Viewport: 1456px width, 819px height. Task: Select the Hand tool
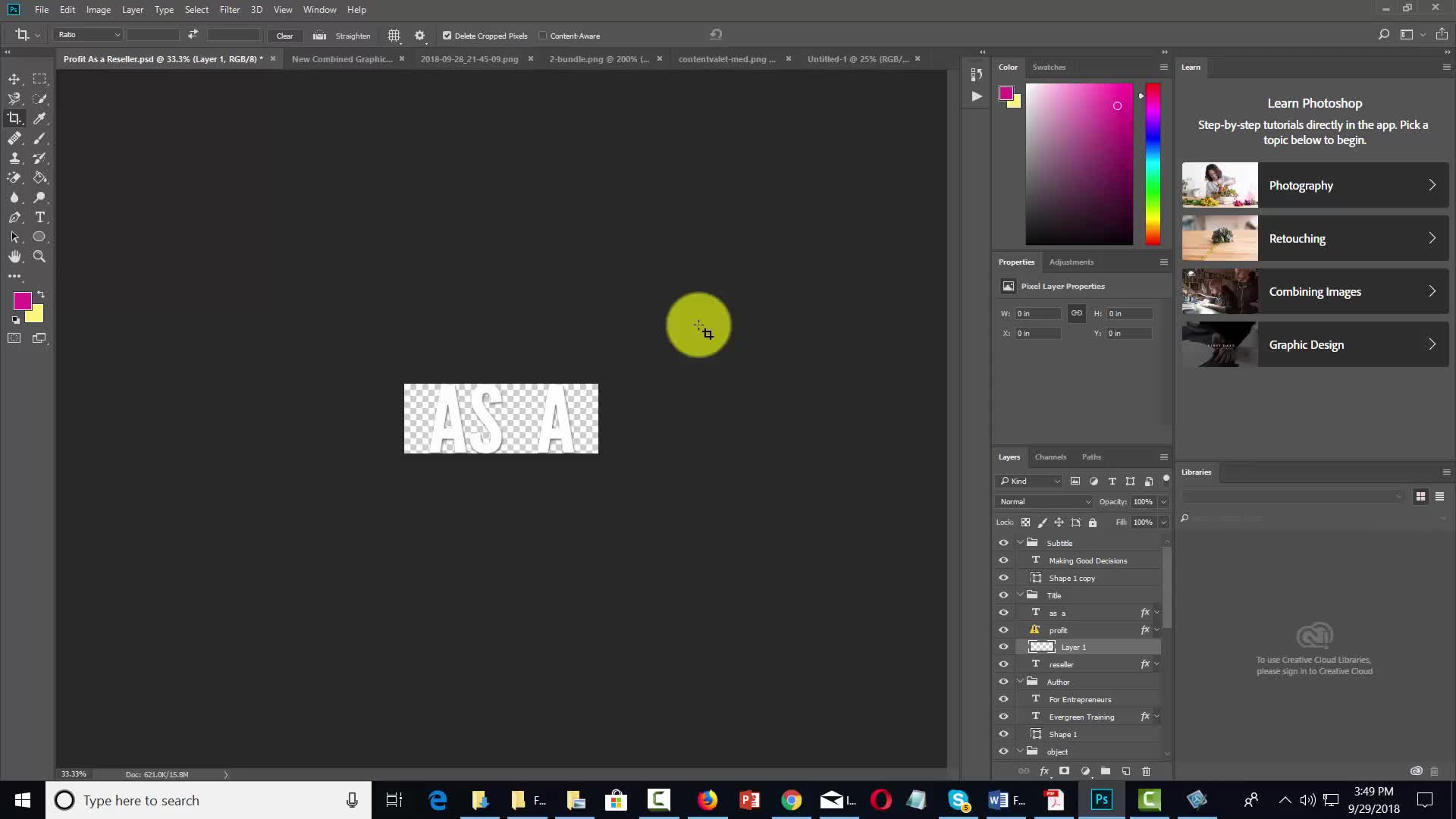coord(14,257)
